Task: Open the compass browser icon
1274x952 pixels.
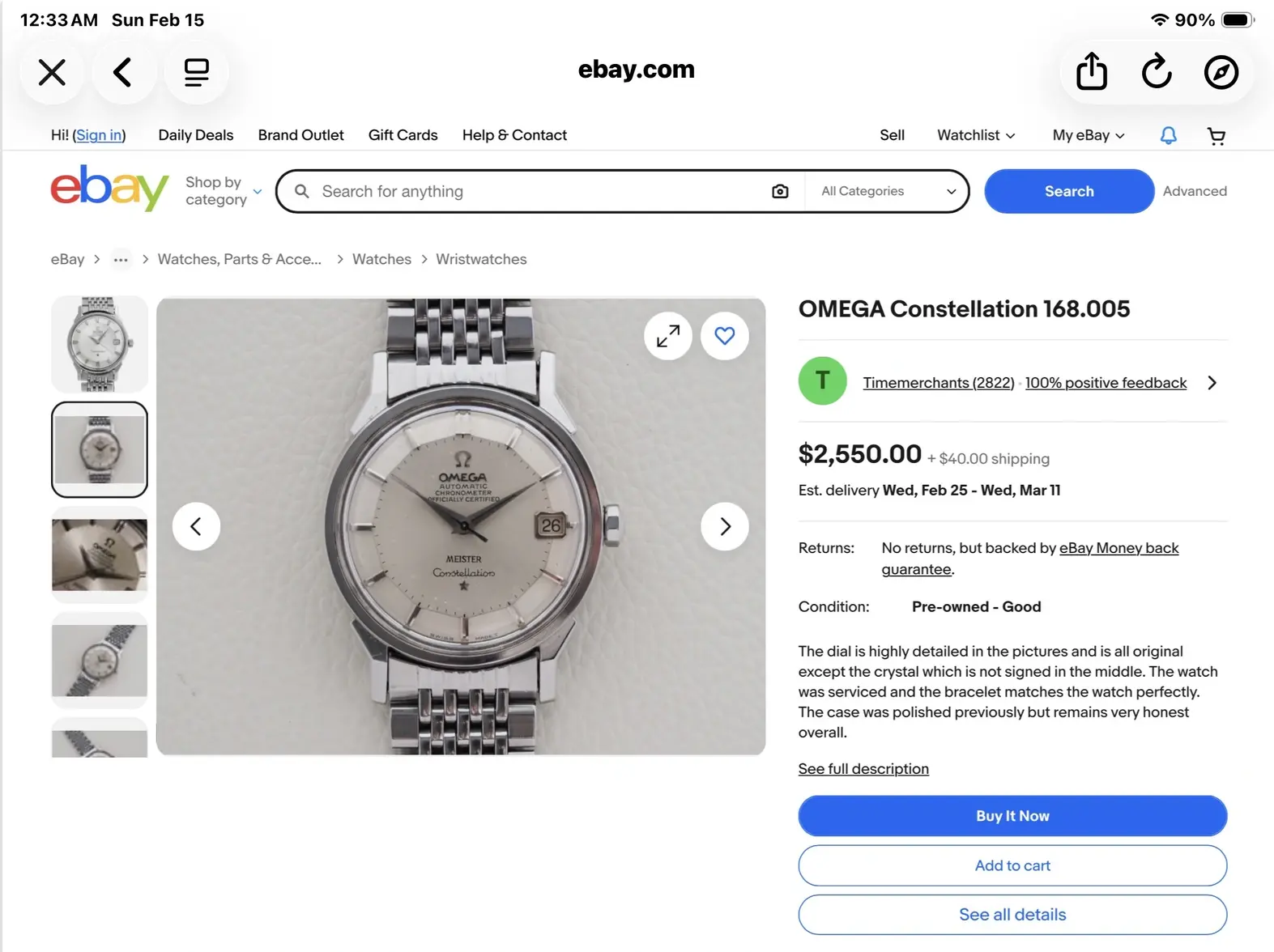Action: click(1221, 72)
